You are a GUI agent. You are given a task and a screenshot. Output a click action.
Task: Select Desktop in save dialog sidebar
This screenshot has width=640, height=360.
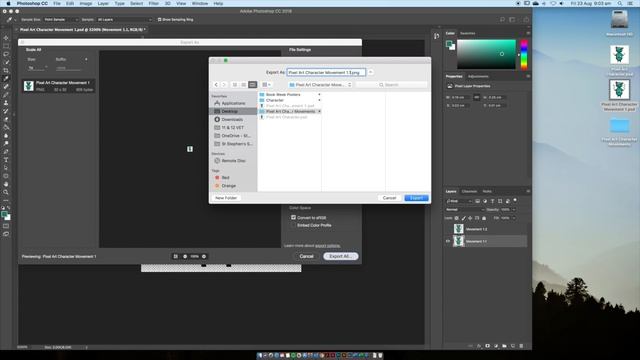point(233,111)
